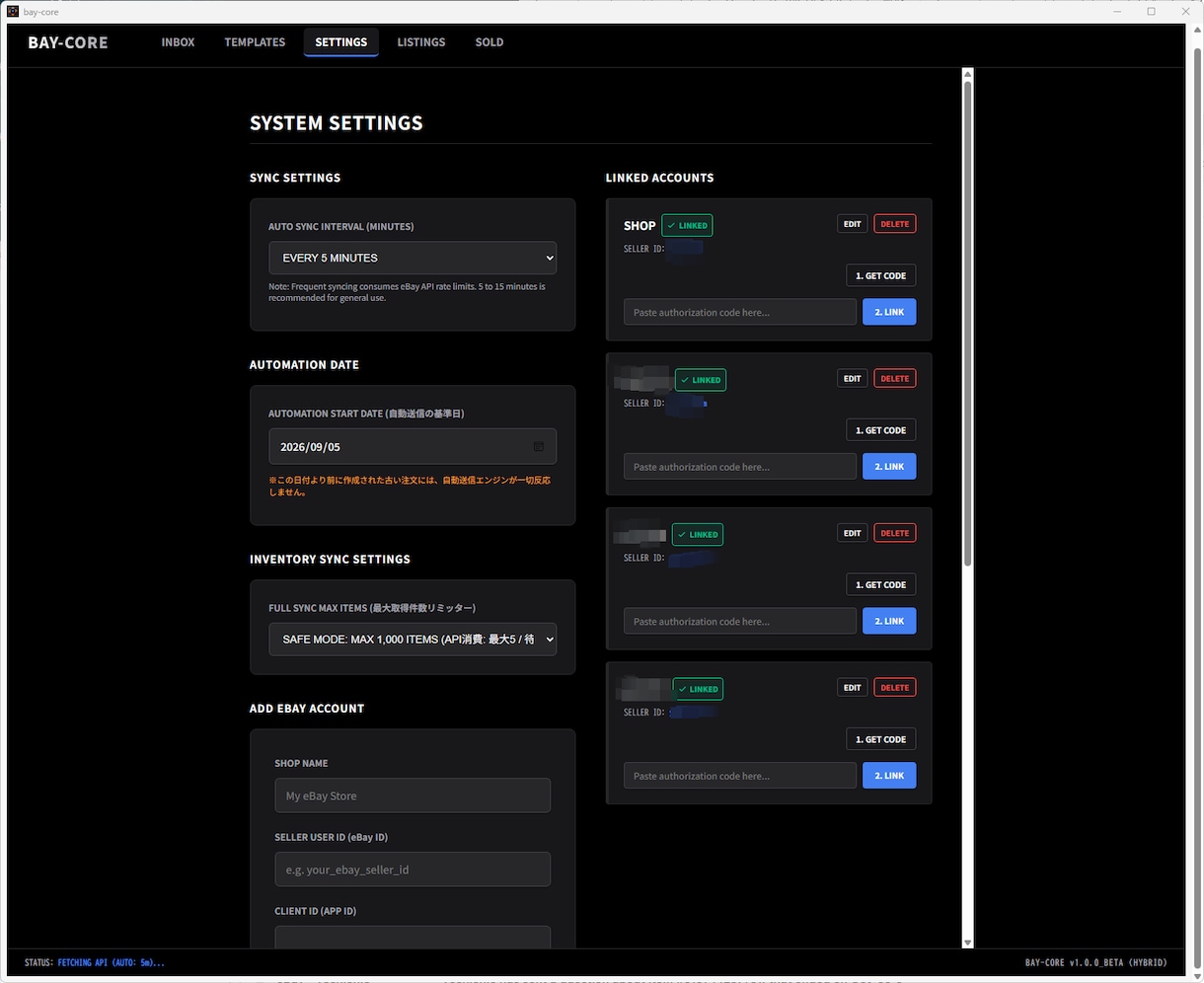Click the SYNC SETTINGS heading
Viewport: 1204px width, 983px height.
tap(295, 178)
